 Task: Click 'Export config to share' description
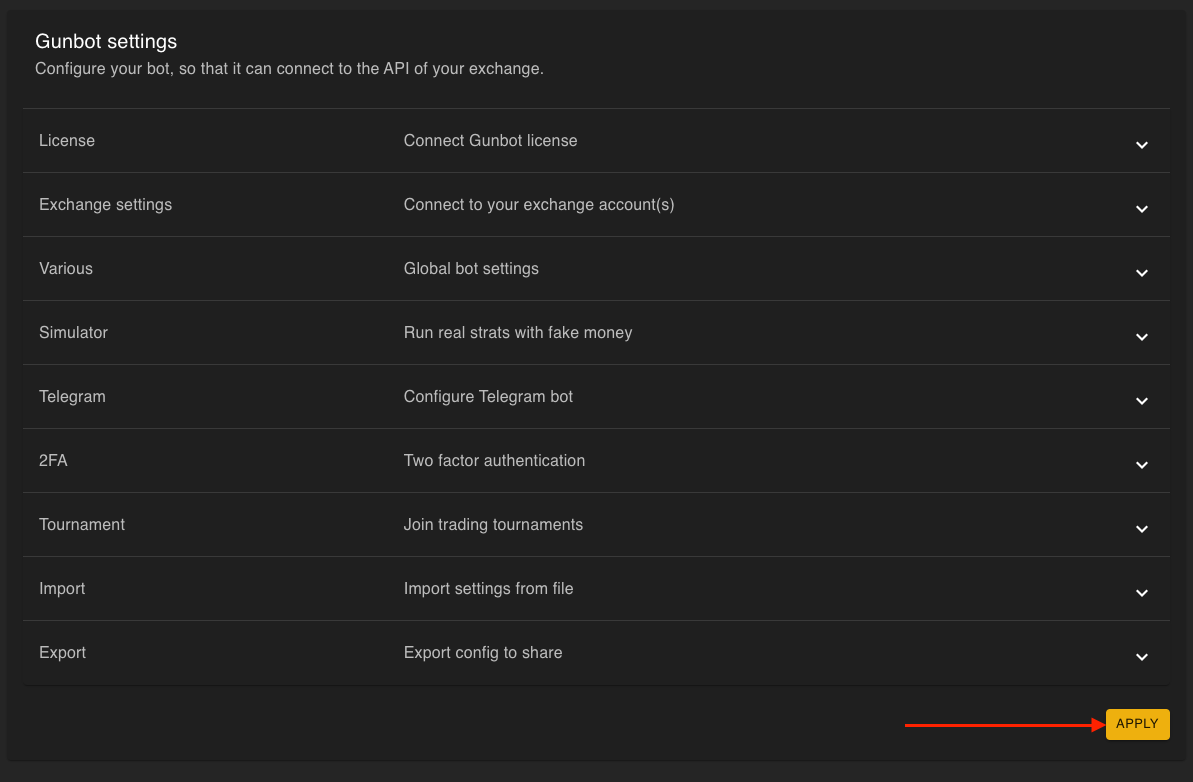[482, 652]
